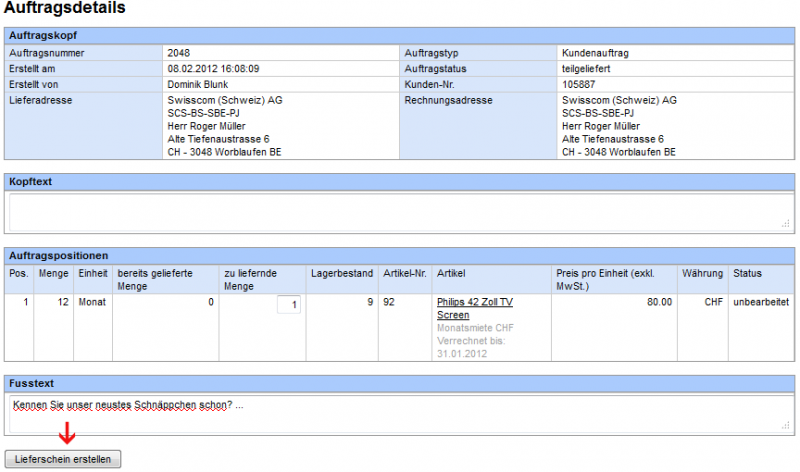Click the Menge value 12
Viewport: 800px width, 472px height.
[x=63, y=302]
